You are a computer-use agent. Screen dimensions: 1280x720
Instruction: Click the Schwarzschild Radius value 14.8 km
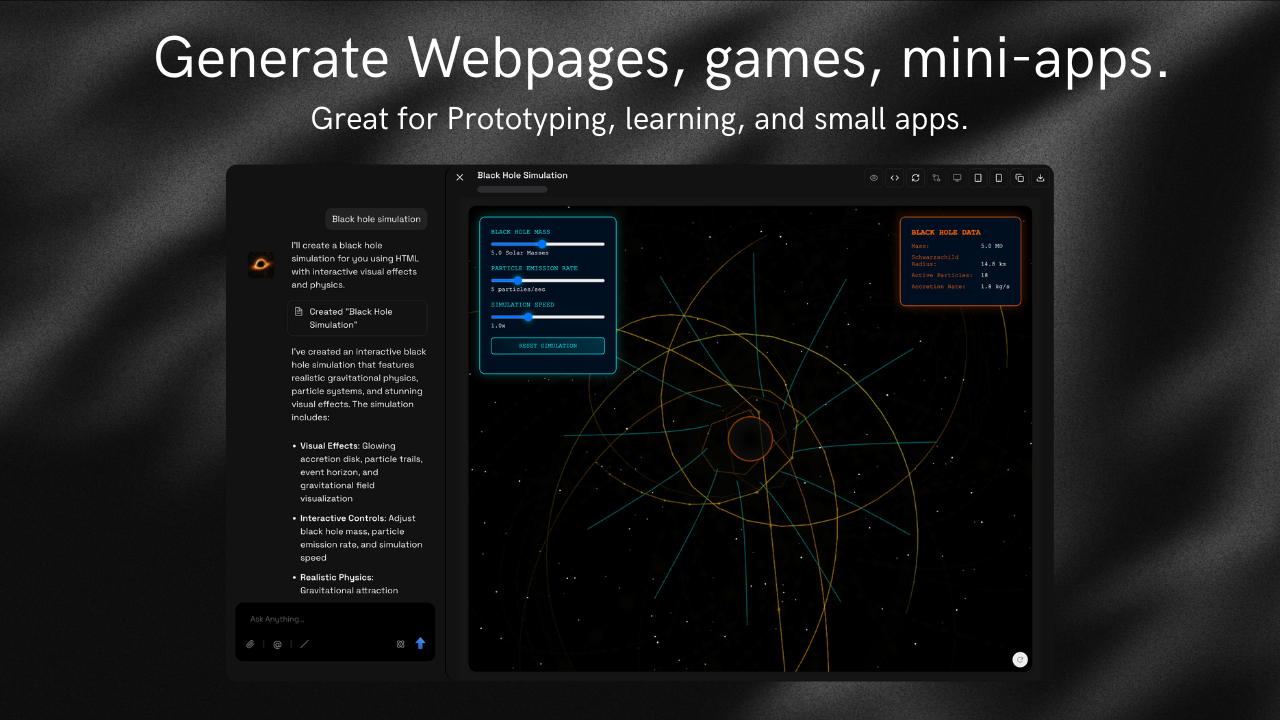993,264
